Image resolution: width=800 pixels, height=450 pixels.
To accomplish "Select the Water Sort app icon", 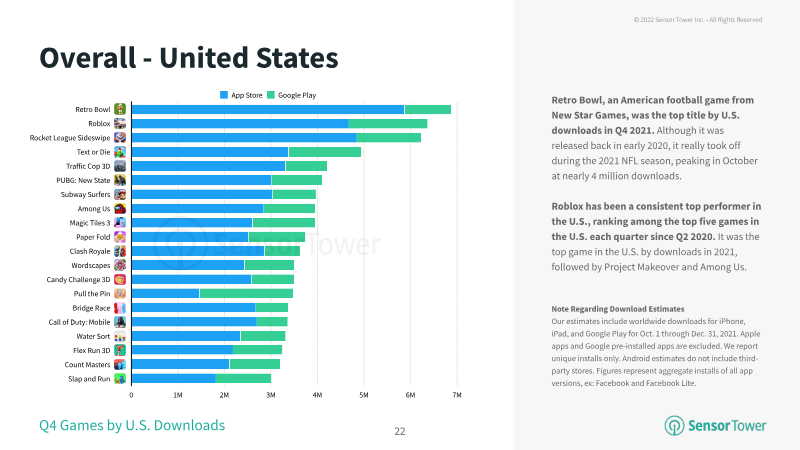I will [x=120, y=336].
